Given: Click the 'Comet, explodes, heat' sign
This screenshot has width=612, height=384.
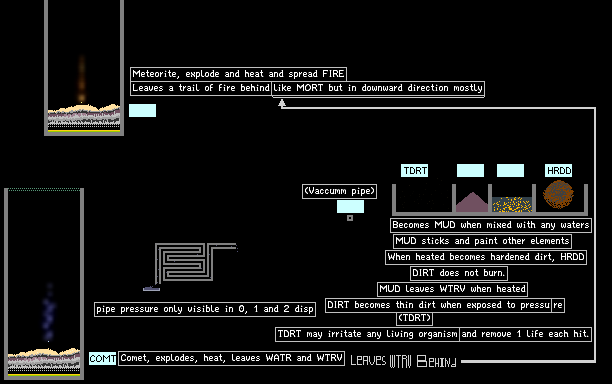Looking at the screenshot, I should tap(231, 358).
